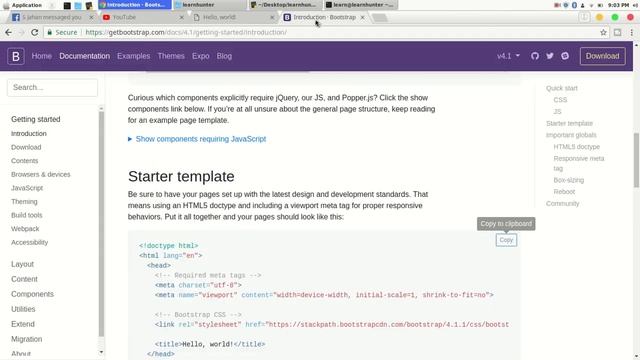Reload the page
The height and width of the screenshot is (360, 640).
(x=35, y=32)
